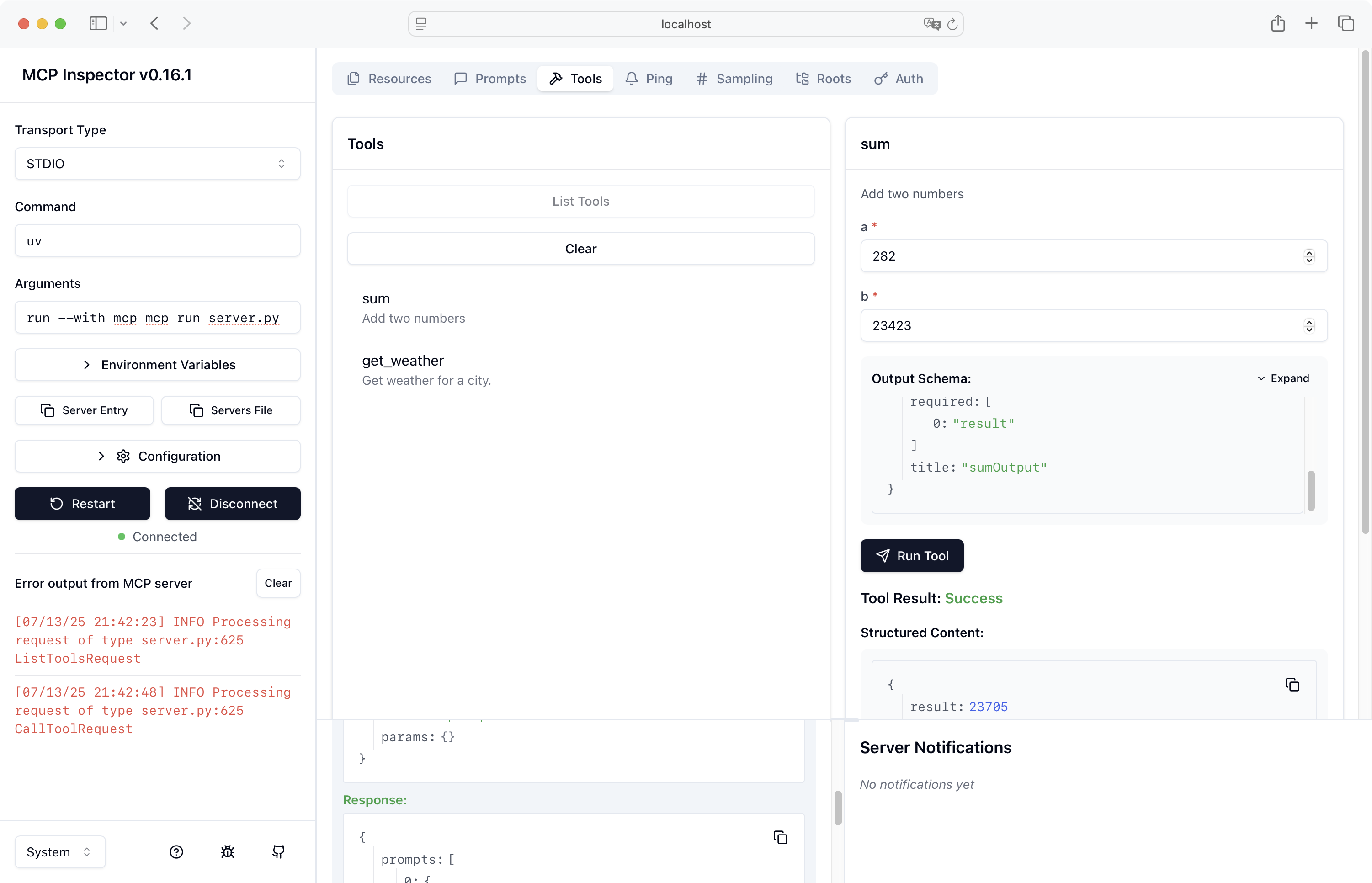The height and width of the screenshot is (883, 1372).
Task: Switch to the Resources tab
Action: pyautogui.click(x=389, y=79)
